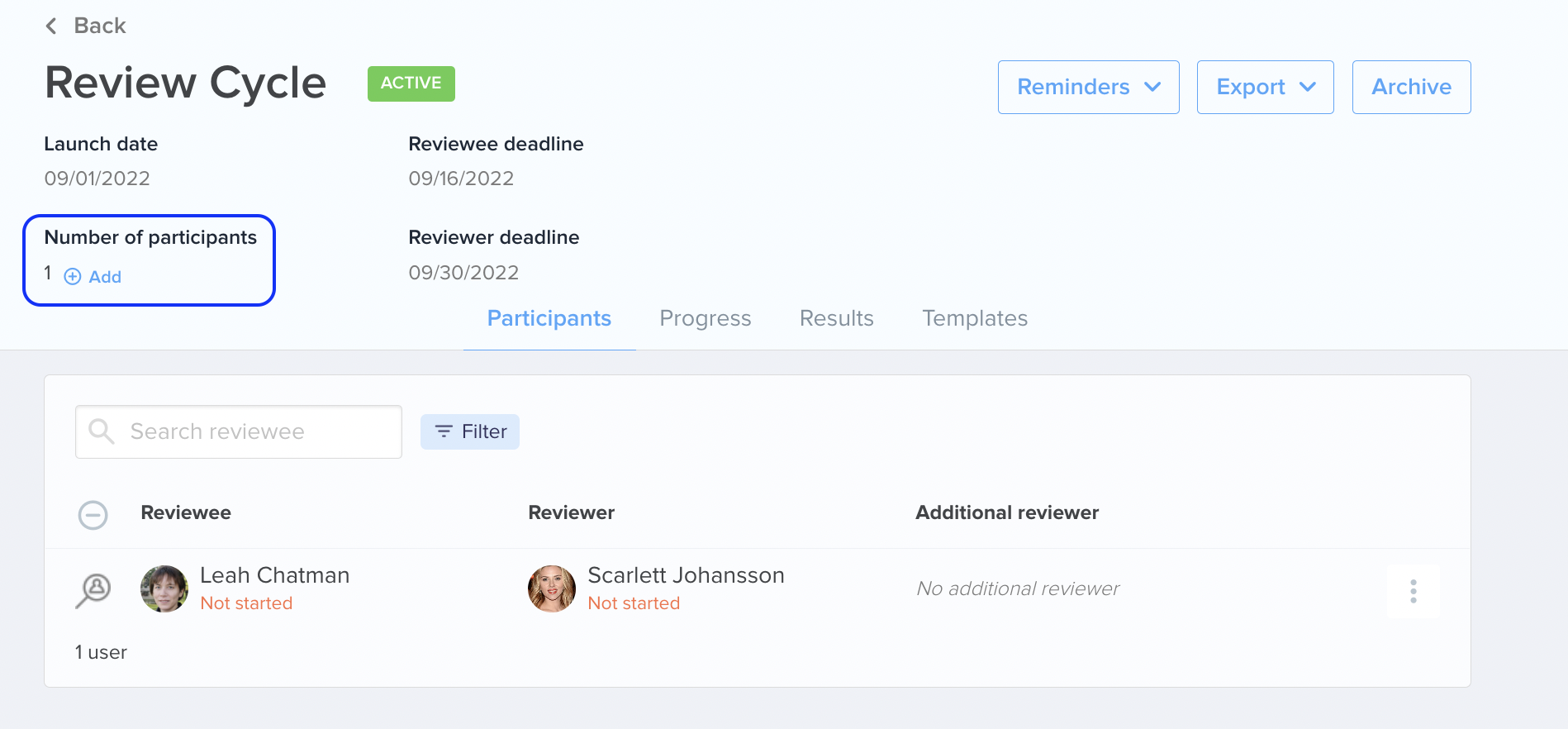This screenshot has width=1568, height=729.
Task: Click Leah Chatman's profile avatar
Action: 164,588
